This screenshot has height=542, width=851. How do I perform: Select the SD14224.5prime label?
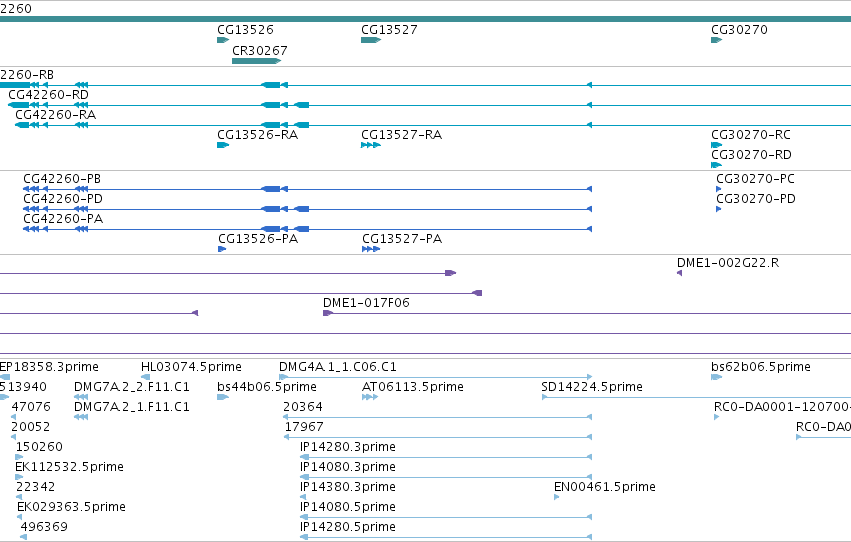pyautogui.click(x=592, y=387)
